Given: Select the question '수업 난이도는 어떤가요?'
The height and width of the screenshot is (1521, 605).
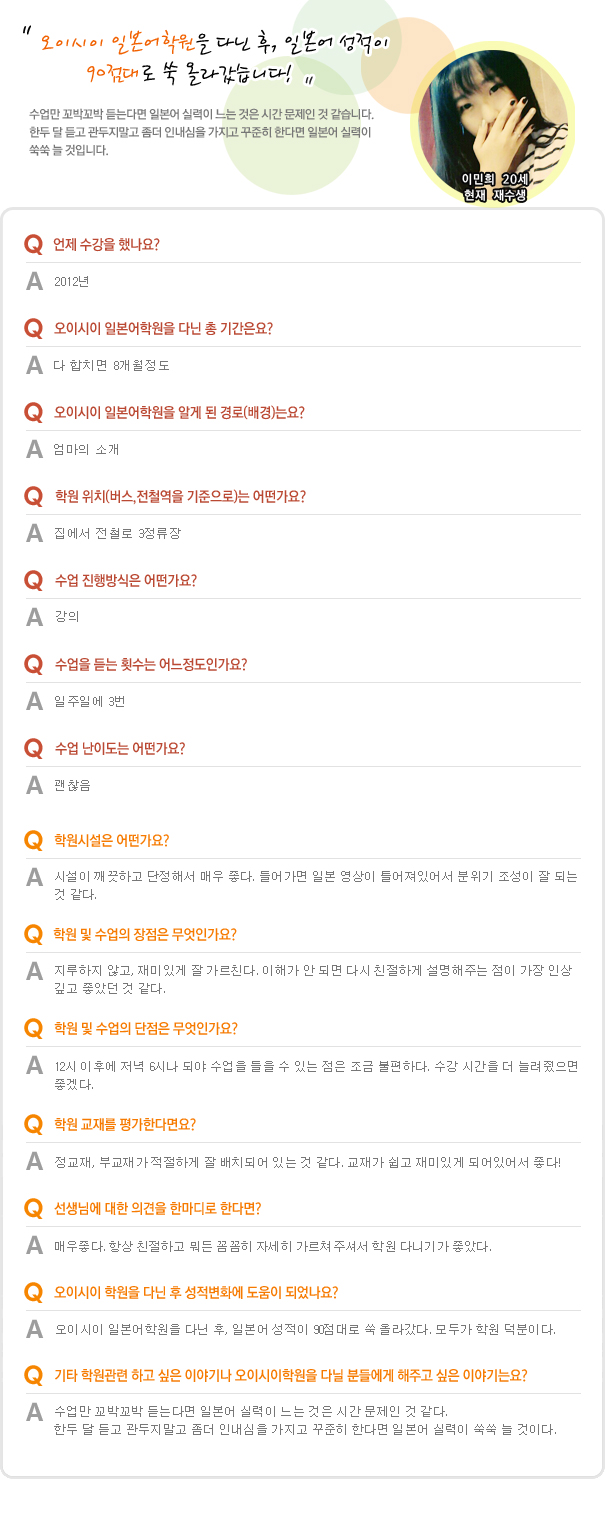Looking at the screenshot, I should pos(120,748).
